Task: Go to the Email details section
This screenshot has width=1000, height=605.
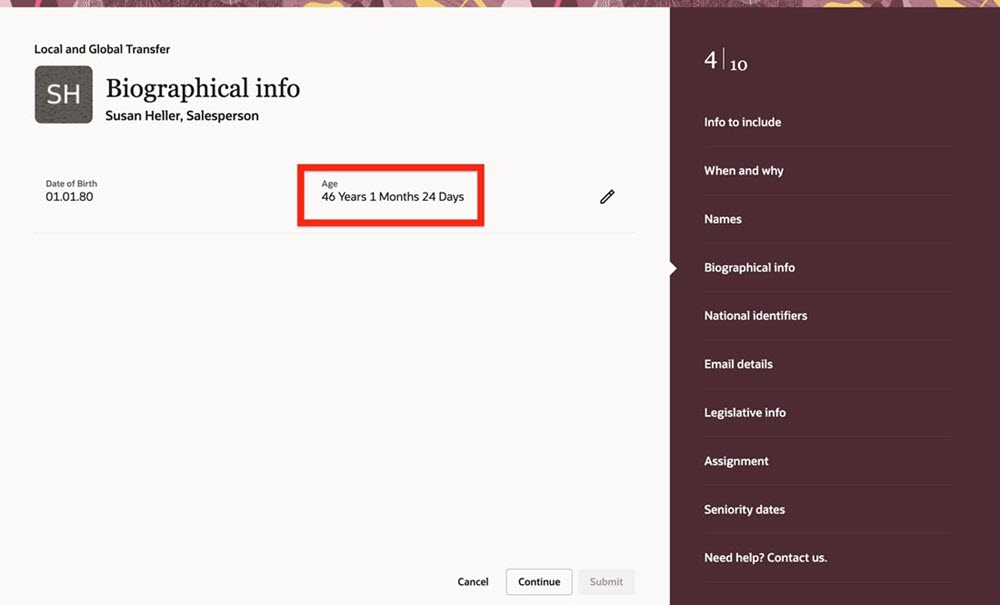Action: [x=737, y=364]
